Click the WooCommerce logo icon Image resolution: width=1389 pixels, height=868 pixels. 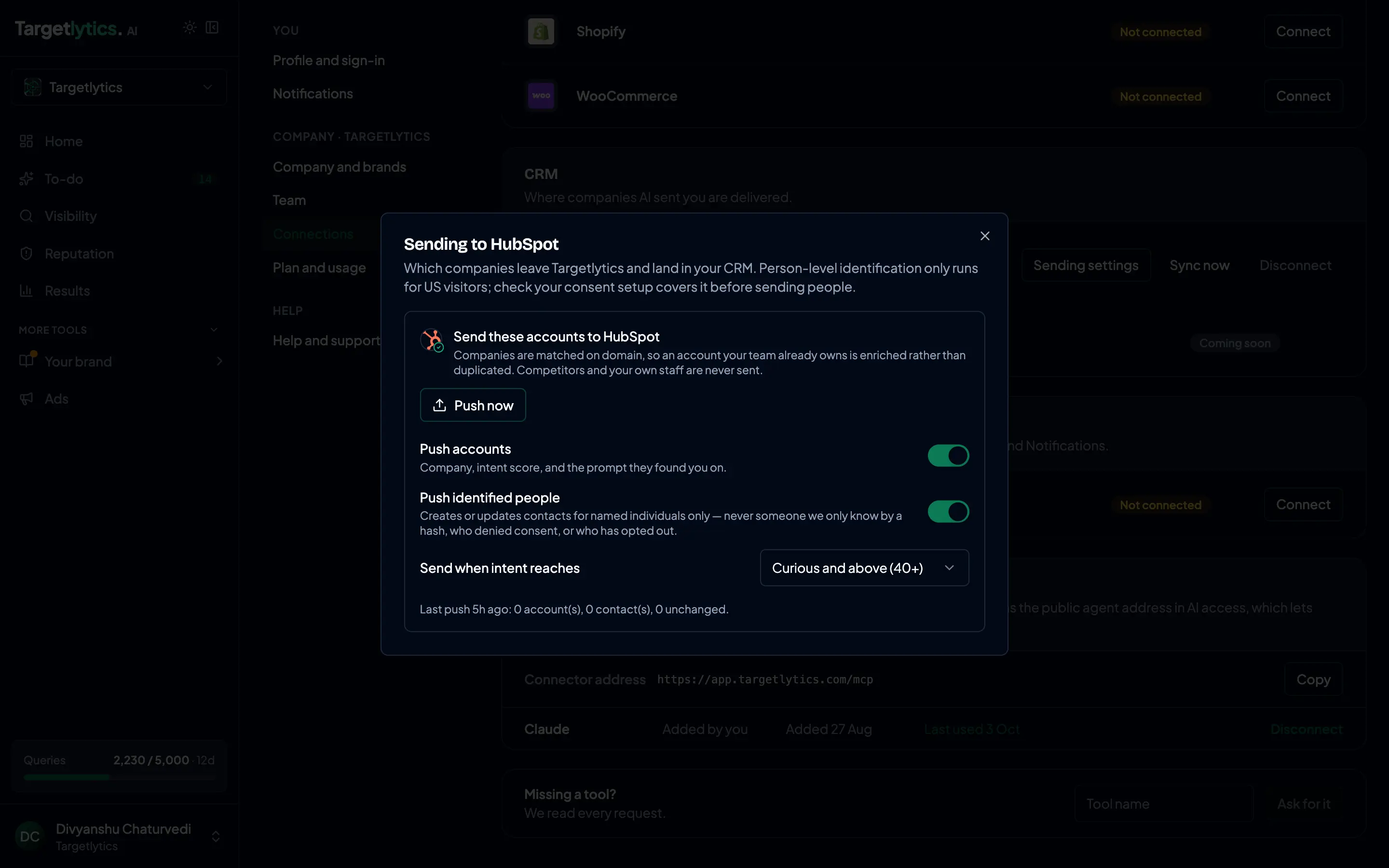(541, 96)
